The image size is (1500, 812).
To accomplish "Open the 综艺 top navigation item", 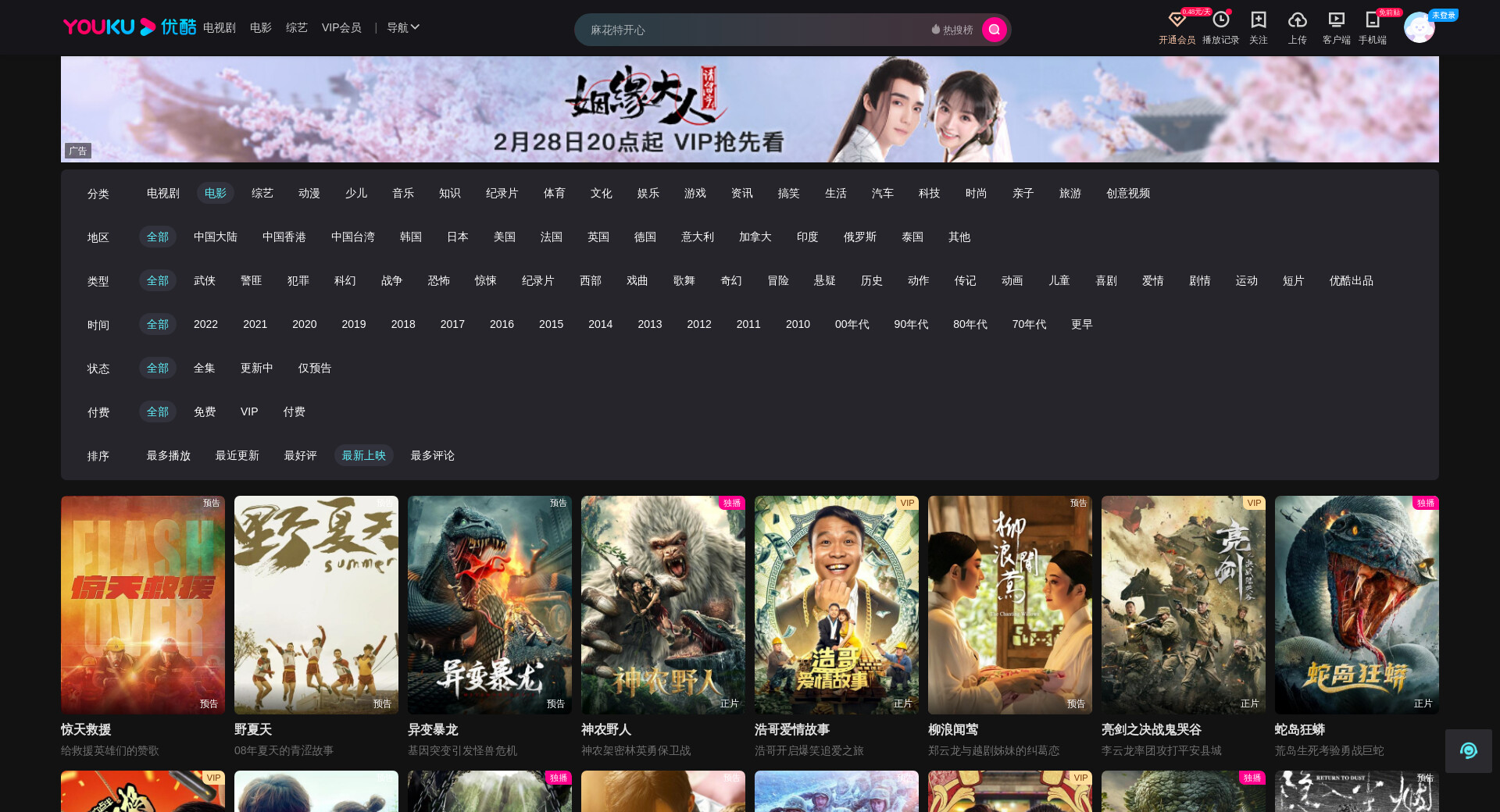I will (x=296, y=27).
